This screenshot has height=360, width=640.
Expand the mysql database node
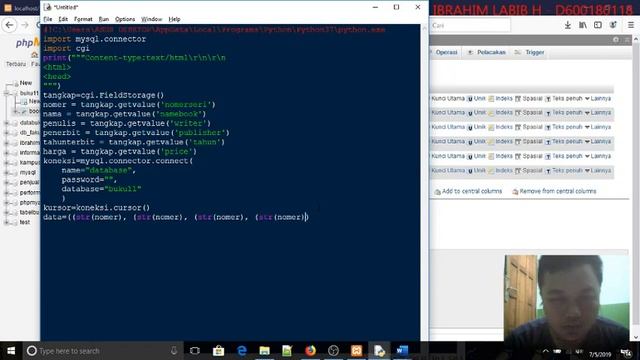click(x=7, y=173)
